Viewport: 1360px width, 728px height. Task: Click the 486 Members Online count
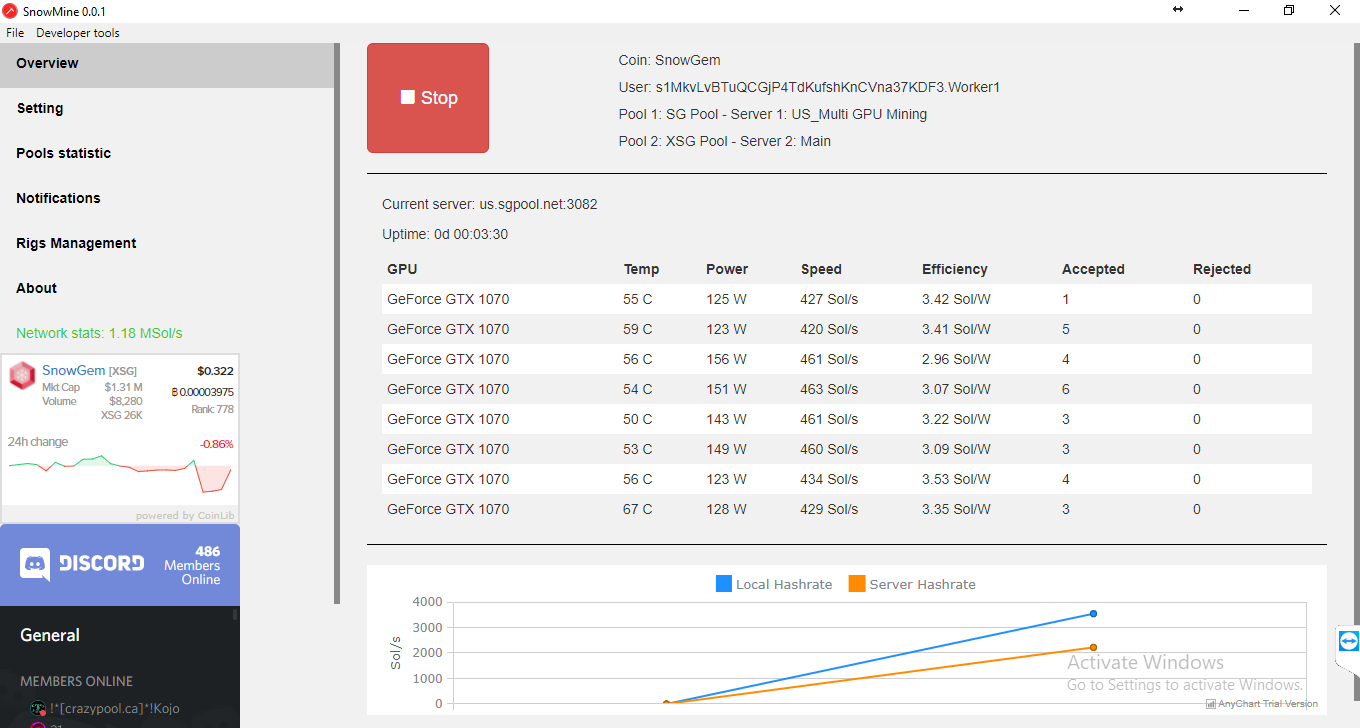coord(192,565)
